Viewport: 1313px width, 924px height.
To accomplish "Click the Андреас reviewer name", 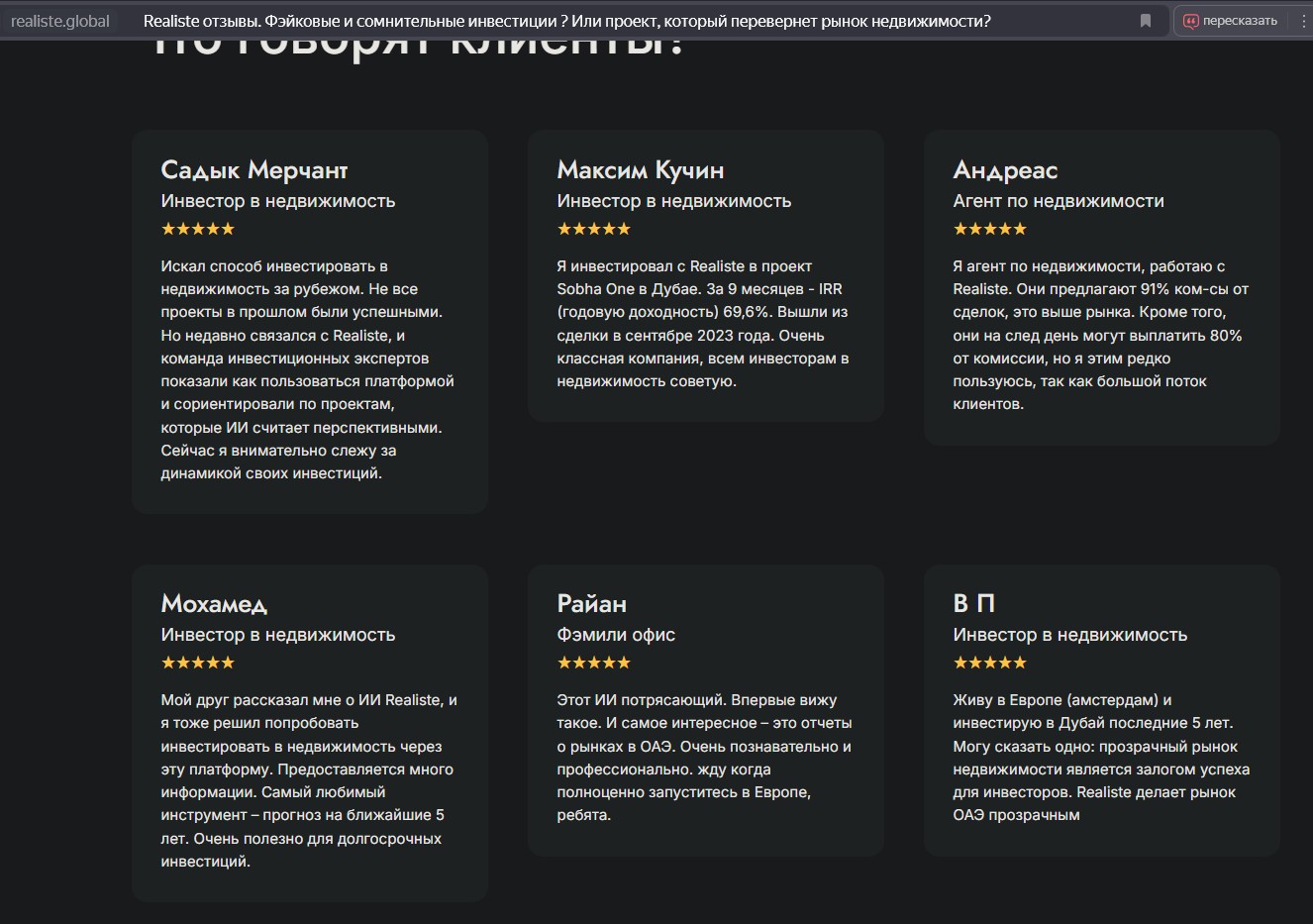I will coord(1005,170).
